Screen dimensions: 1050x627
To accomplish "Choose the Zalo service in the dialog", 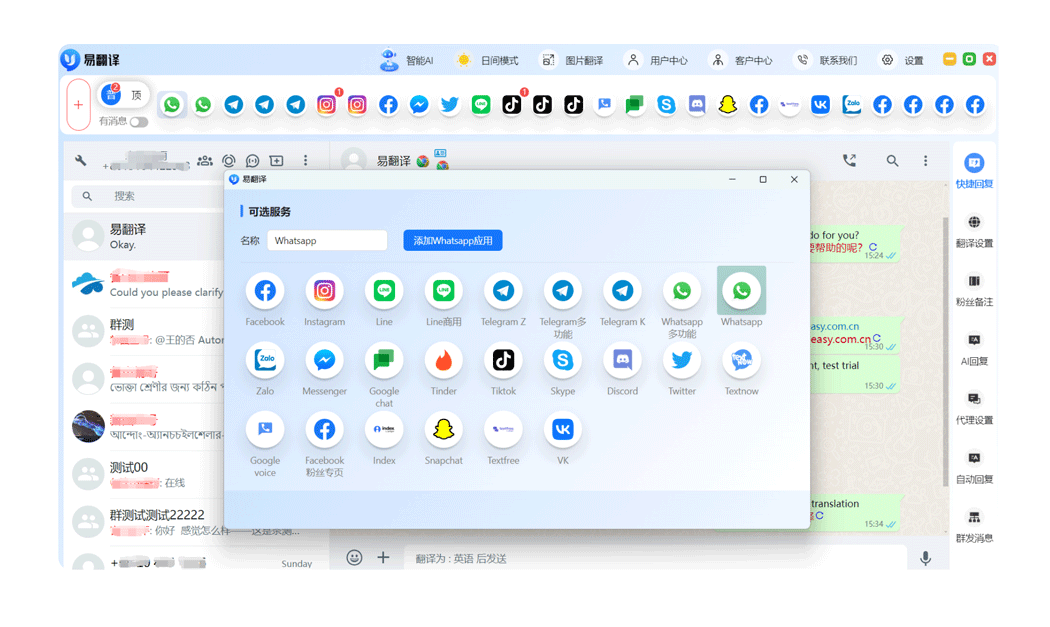I will 265,360.
